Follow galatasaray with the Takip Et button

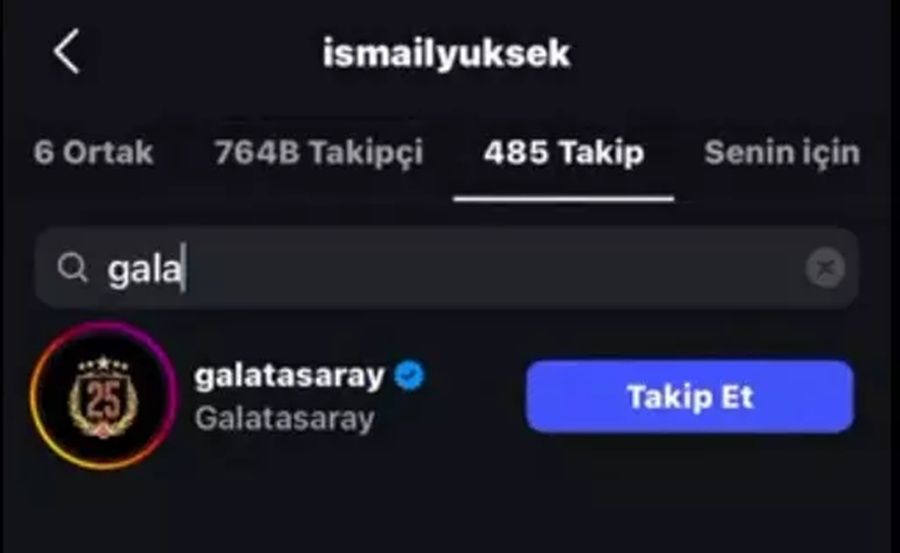tap(690, 396)
